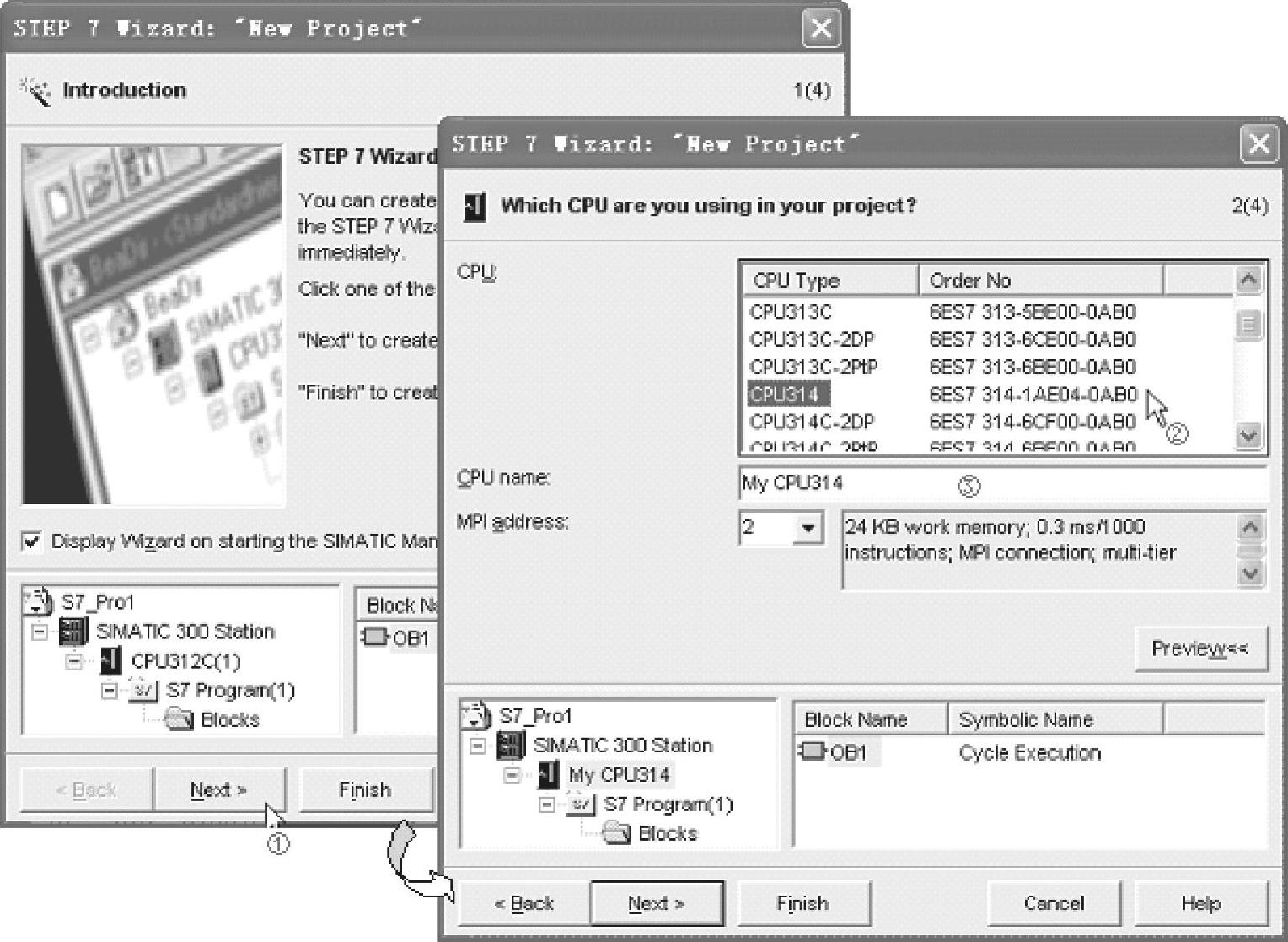Toggle 'Display Wizard on starting' checkbox
Viewport: 1288px width, 942px height.
tap(31, 541)
